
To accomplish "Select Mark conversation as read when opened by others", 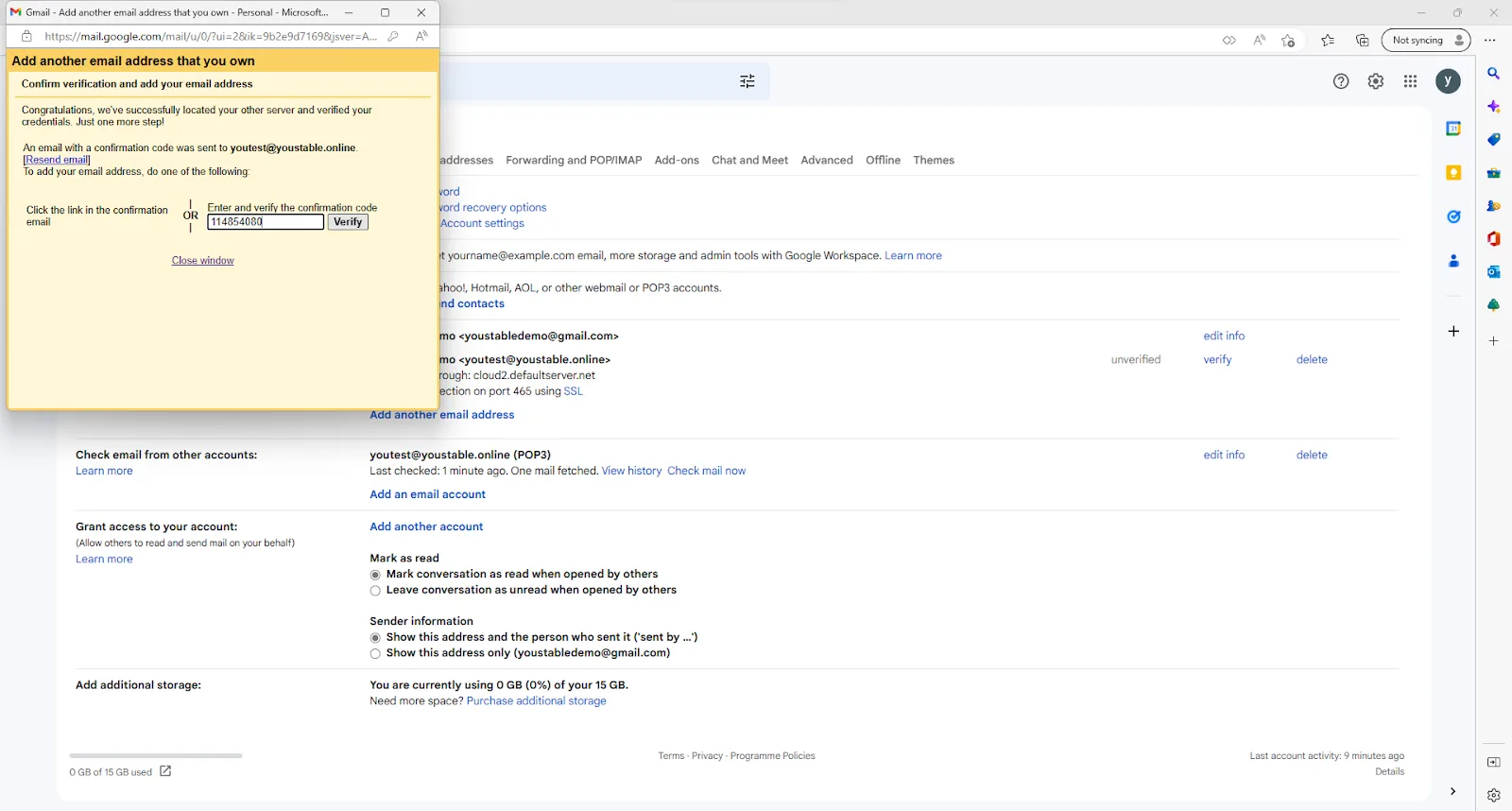I will click(375, 575).
